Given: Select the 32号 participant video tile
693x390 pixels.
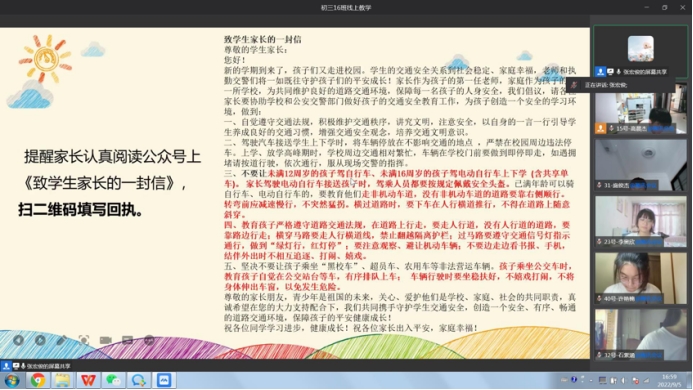Looking at the screenshot, I should tap(640, 334).
